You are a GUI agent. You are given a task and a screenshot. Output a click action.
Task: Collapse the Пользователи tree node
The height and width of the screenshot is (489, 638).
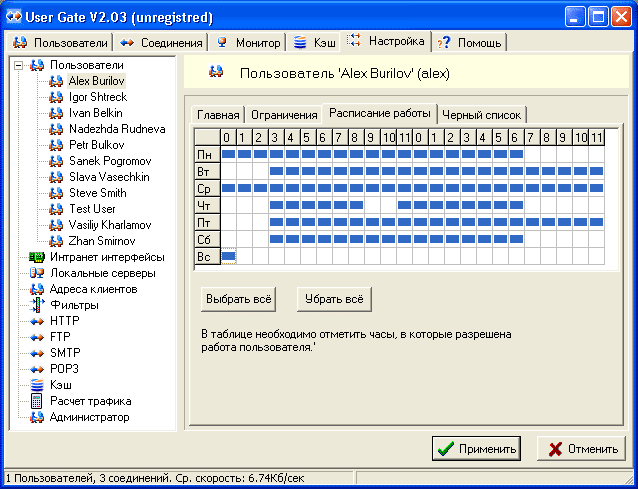click(18, 65)
